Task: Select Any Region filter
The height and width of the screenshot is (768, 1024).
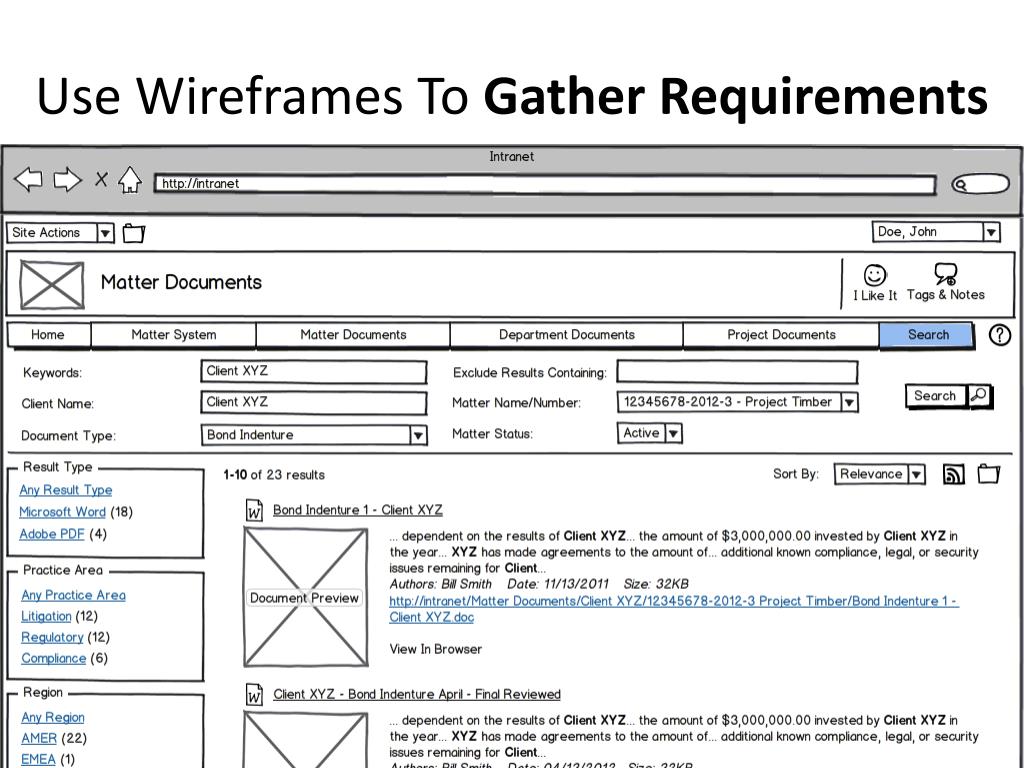Action: click(x=52, y=717)
